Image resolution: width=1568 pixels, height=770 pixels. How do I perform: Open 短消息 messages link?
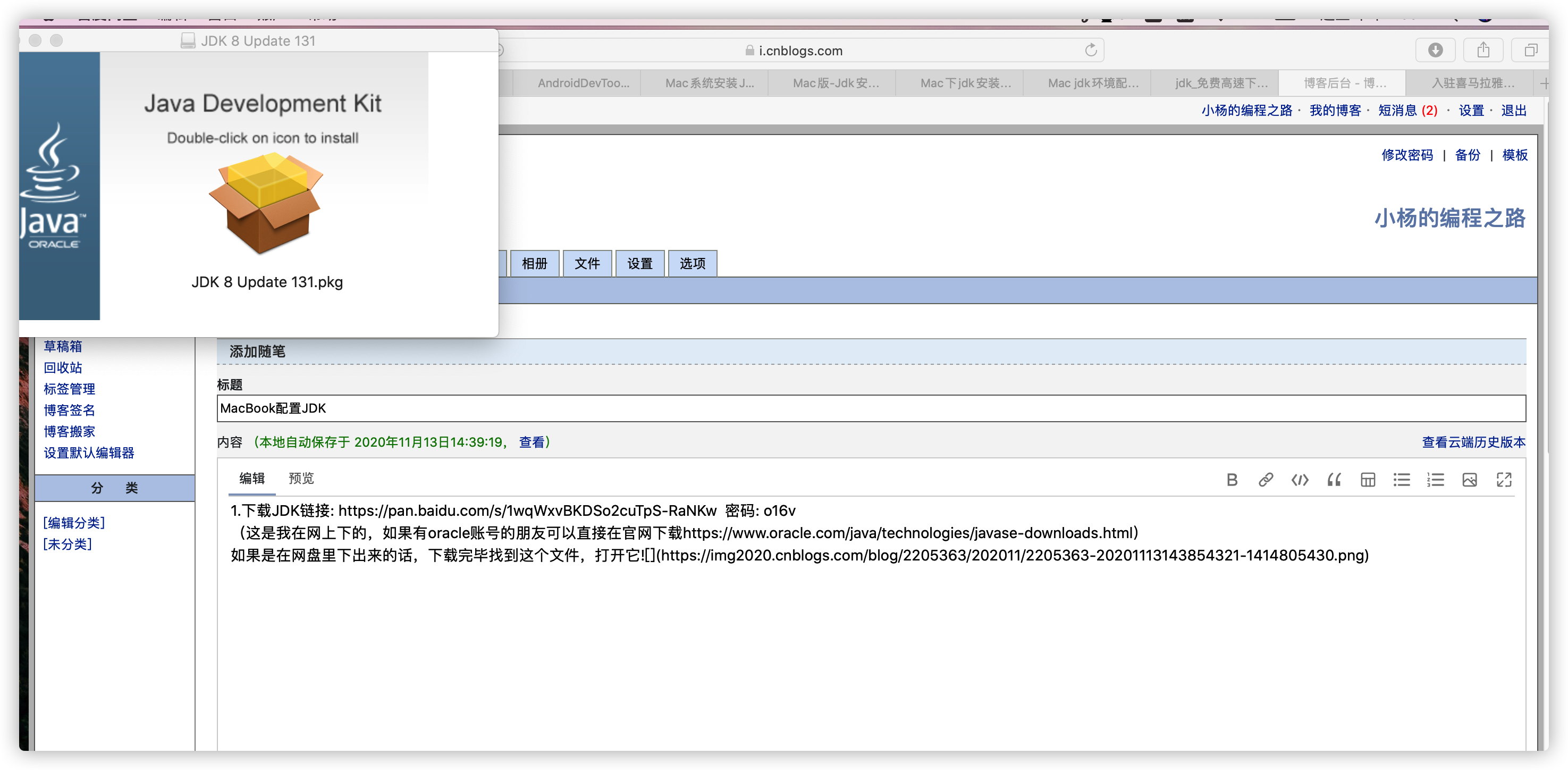[1397, 110]
